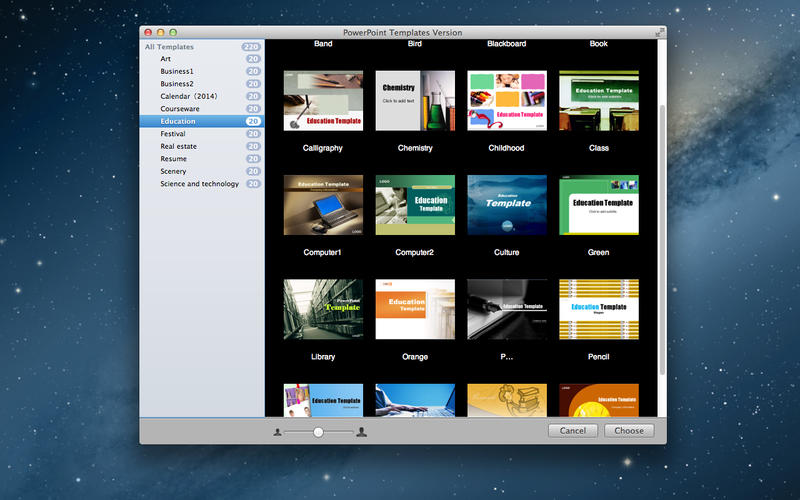This screenshot has height=500, width=800.
Task: Pick the Chemistry template thumbnail
Action: pyautogui.click(x=415, y=101)
